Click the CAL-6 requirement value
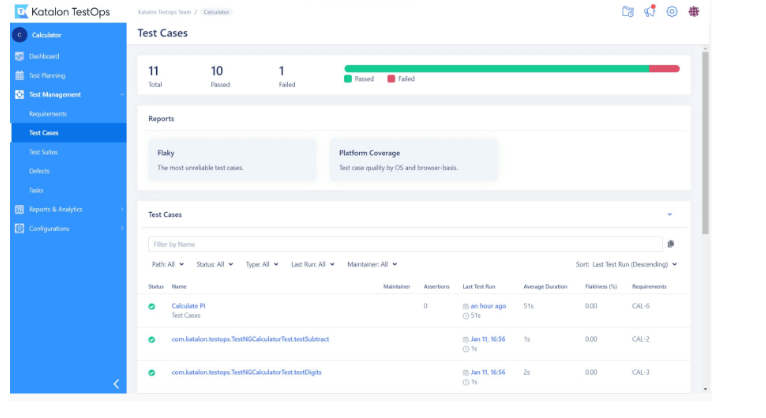 [x=640, y=306]
